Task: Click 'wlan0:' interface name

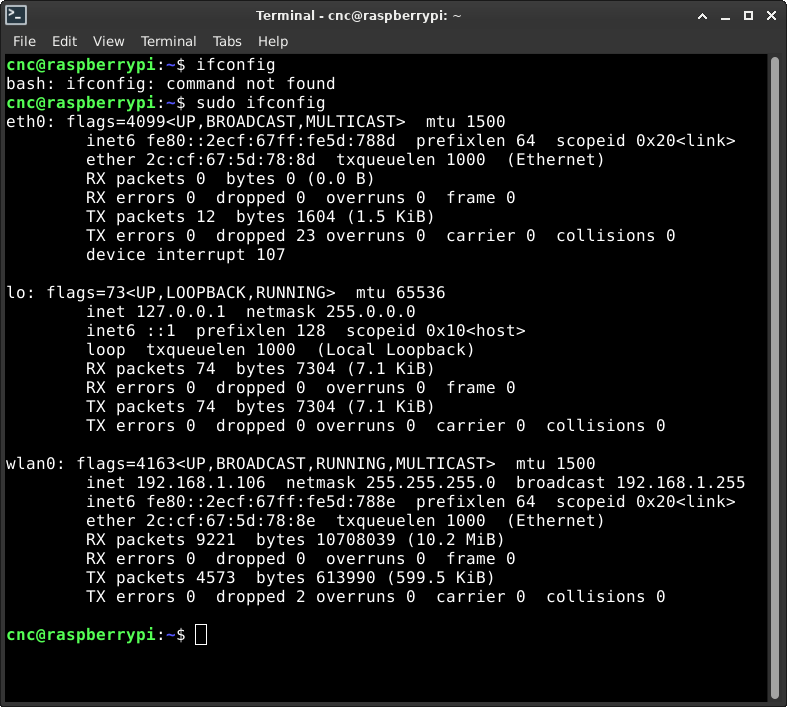Action: tap(35, 464)
